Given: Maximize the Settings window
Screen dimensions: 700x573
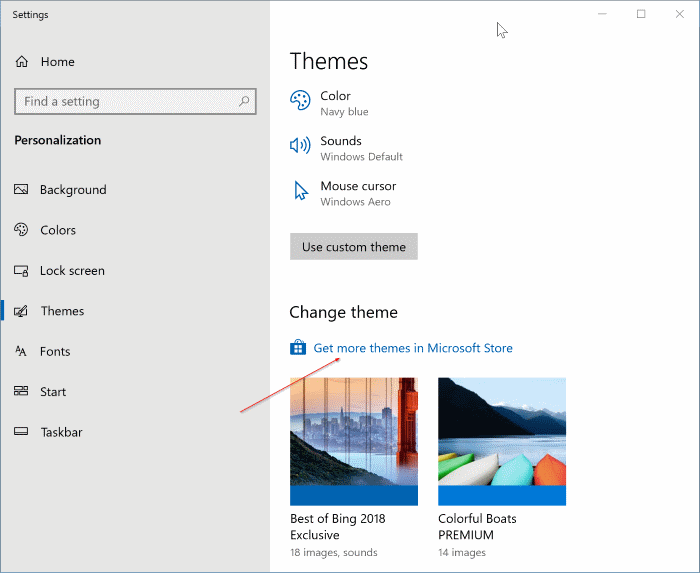Looking at the screenshot, I should pyautogui.click(x=641, y=14).
